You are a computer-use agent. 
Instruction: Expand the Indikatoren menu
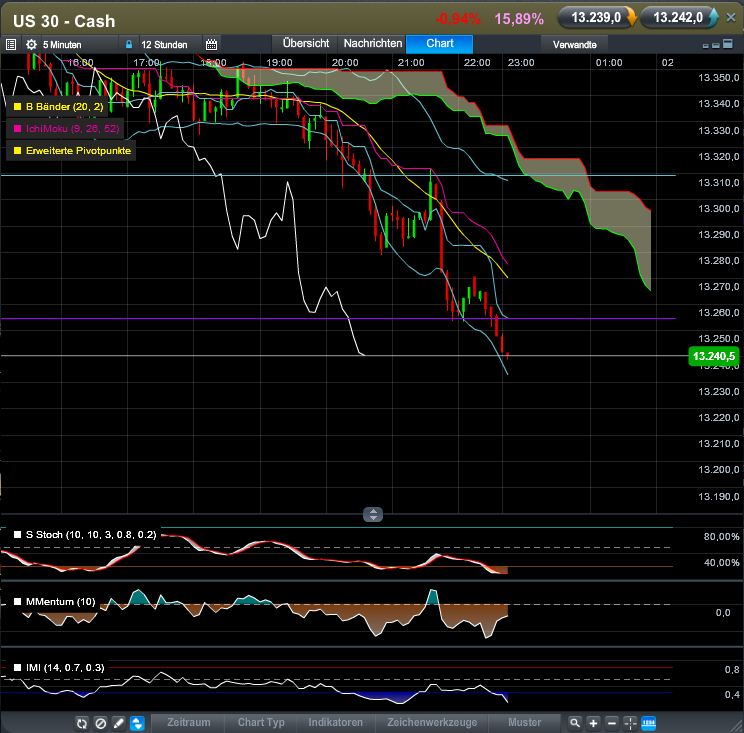[x=335, y=722]
